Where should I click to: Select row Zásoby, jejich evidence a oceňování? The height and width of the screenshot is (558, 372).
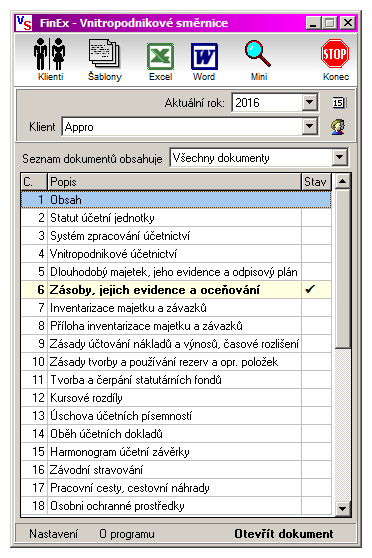click(x=176, y=290)
